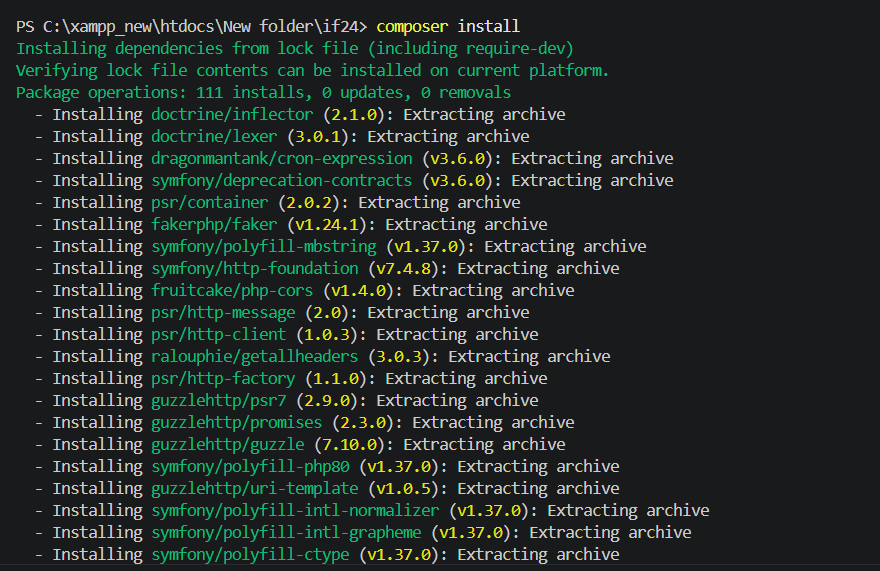The height and width of the screenshot is (571, 880).
Task: Click package name guzzlehttp/guzzle
Action: click(x=227, y=445)
